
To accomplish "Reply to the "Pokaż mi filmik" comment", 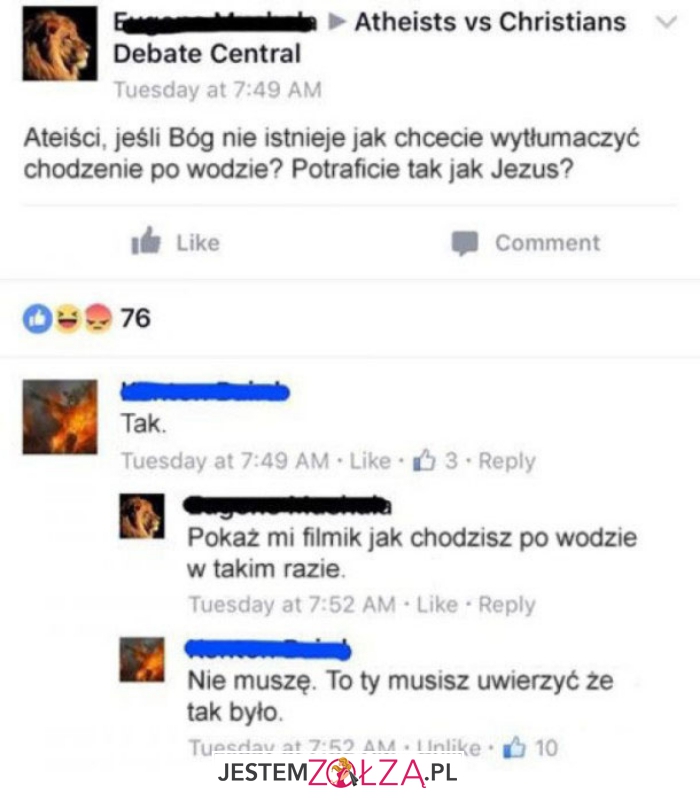I will (507, 605).
